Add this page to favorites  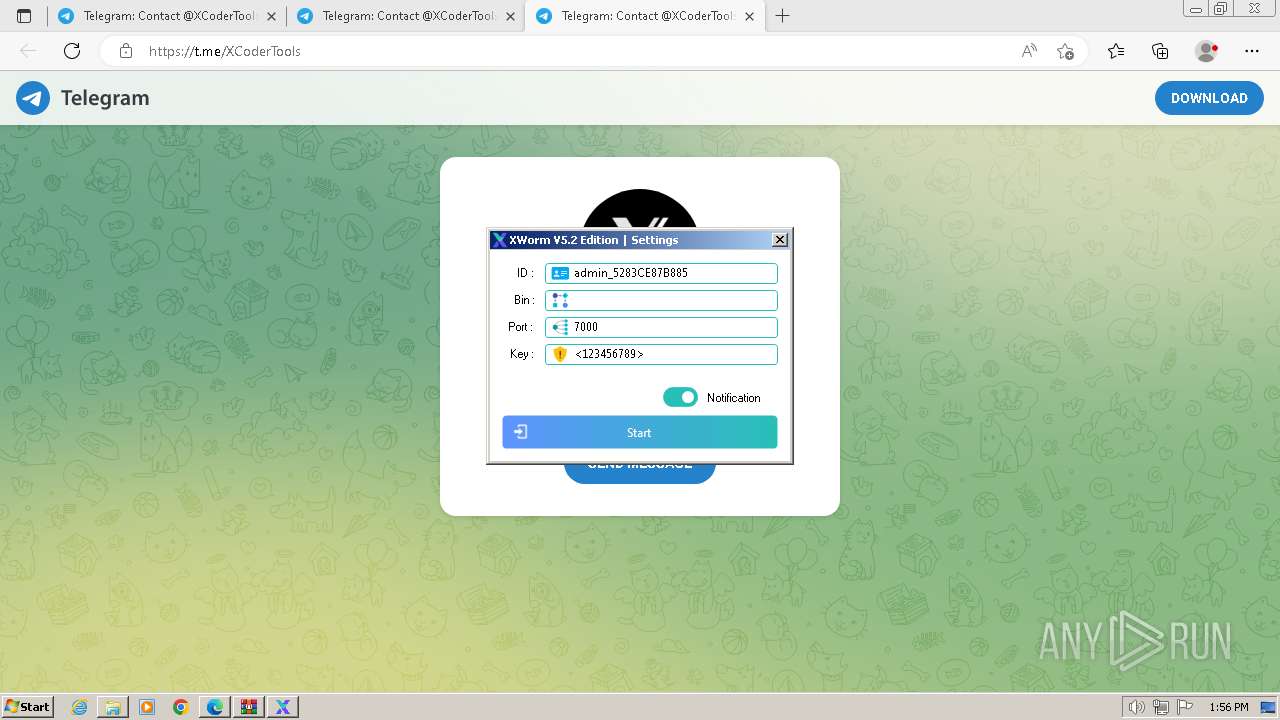click(x=1066, y=51)
